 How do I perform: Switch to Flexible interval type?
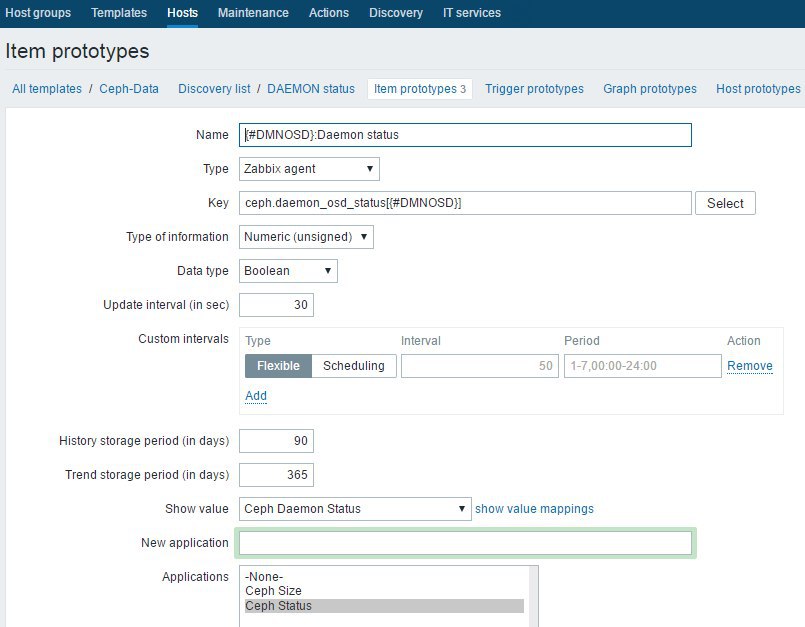(278, 366)
